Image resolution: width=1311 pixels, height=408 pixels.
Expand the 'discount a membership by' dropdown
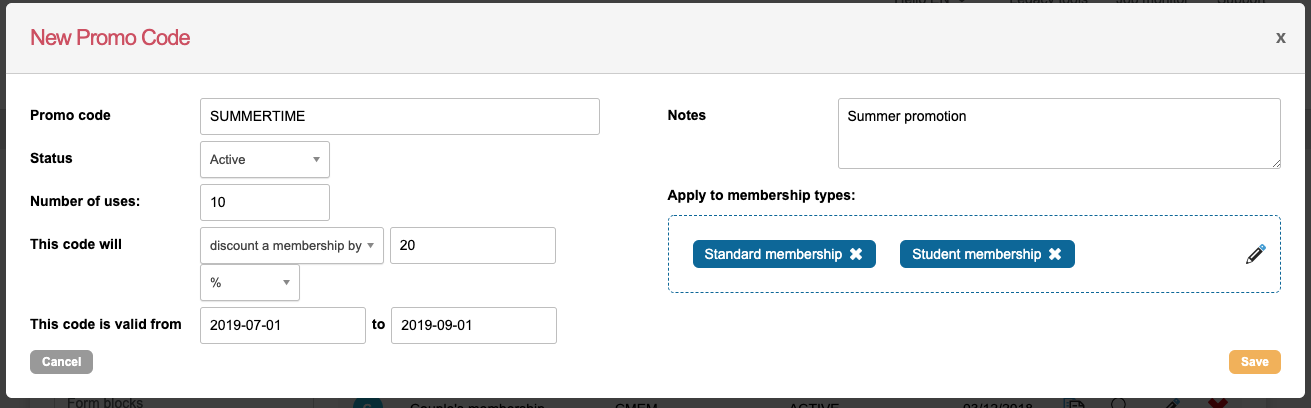292,245
